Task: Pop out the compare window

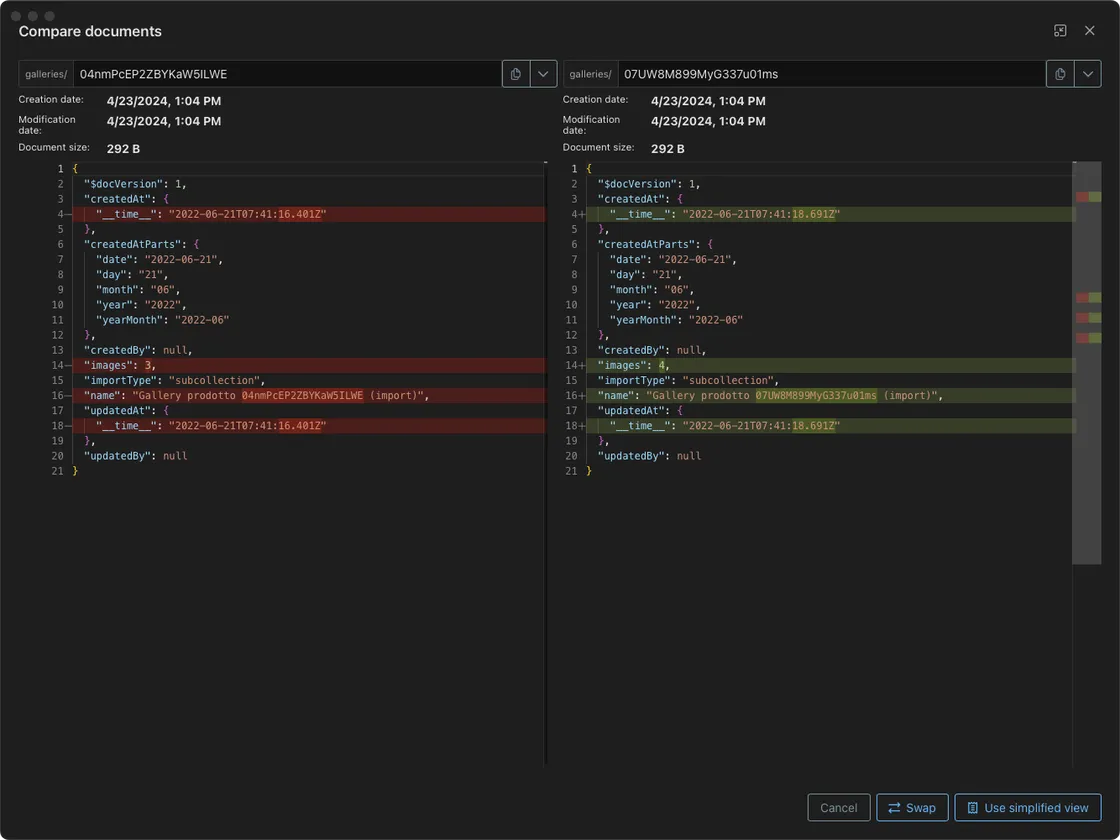Action: tap(1060, 31)
